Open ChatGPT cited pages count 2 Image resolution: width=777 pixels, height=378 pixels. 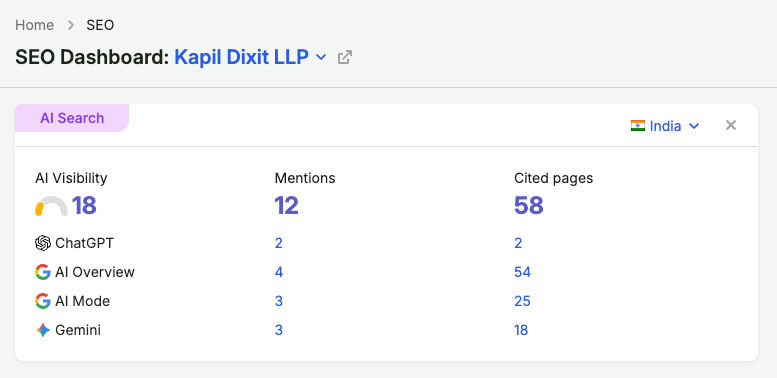[x=518, y=243]
